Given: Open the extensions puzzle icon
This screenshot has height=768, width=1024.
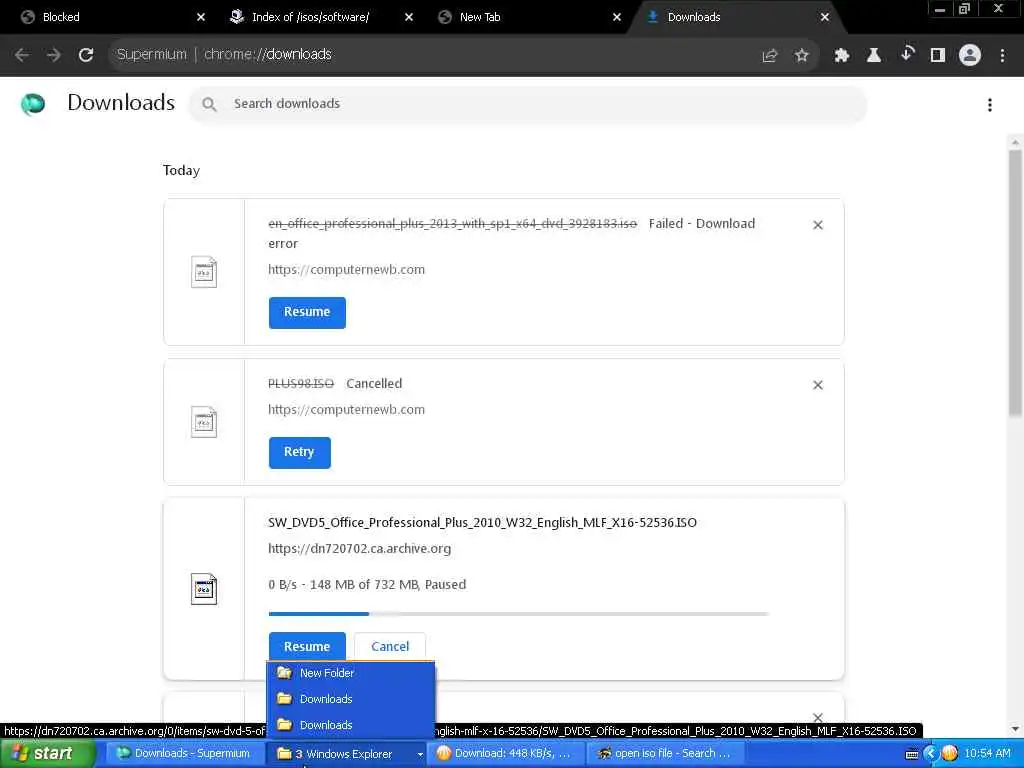Looking at the screenshot, I should [842, 56].
